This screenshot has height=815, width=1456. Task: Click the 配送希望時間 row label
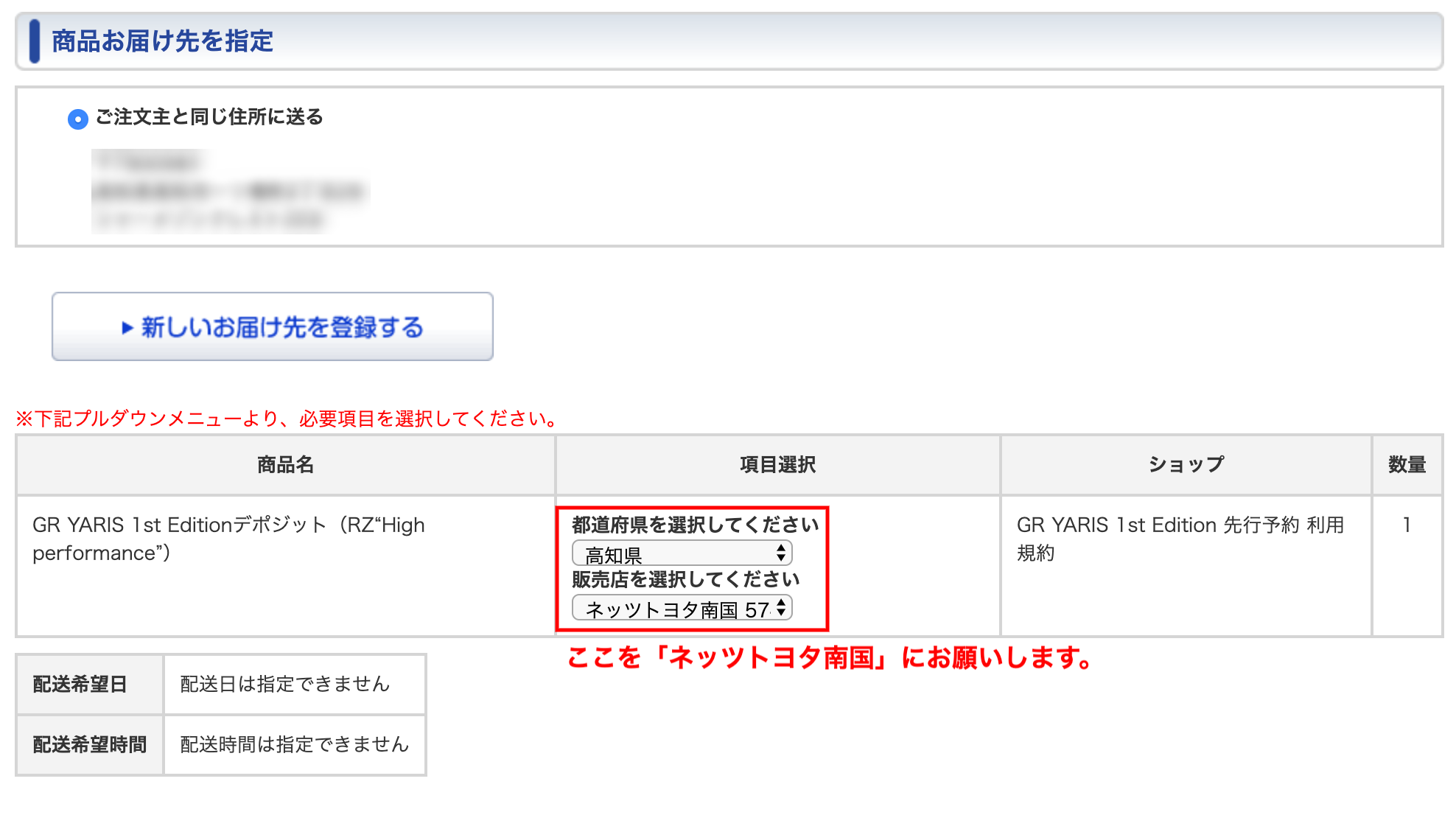[x=90, y=744]
